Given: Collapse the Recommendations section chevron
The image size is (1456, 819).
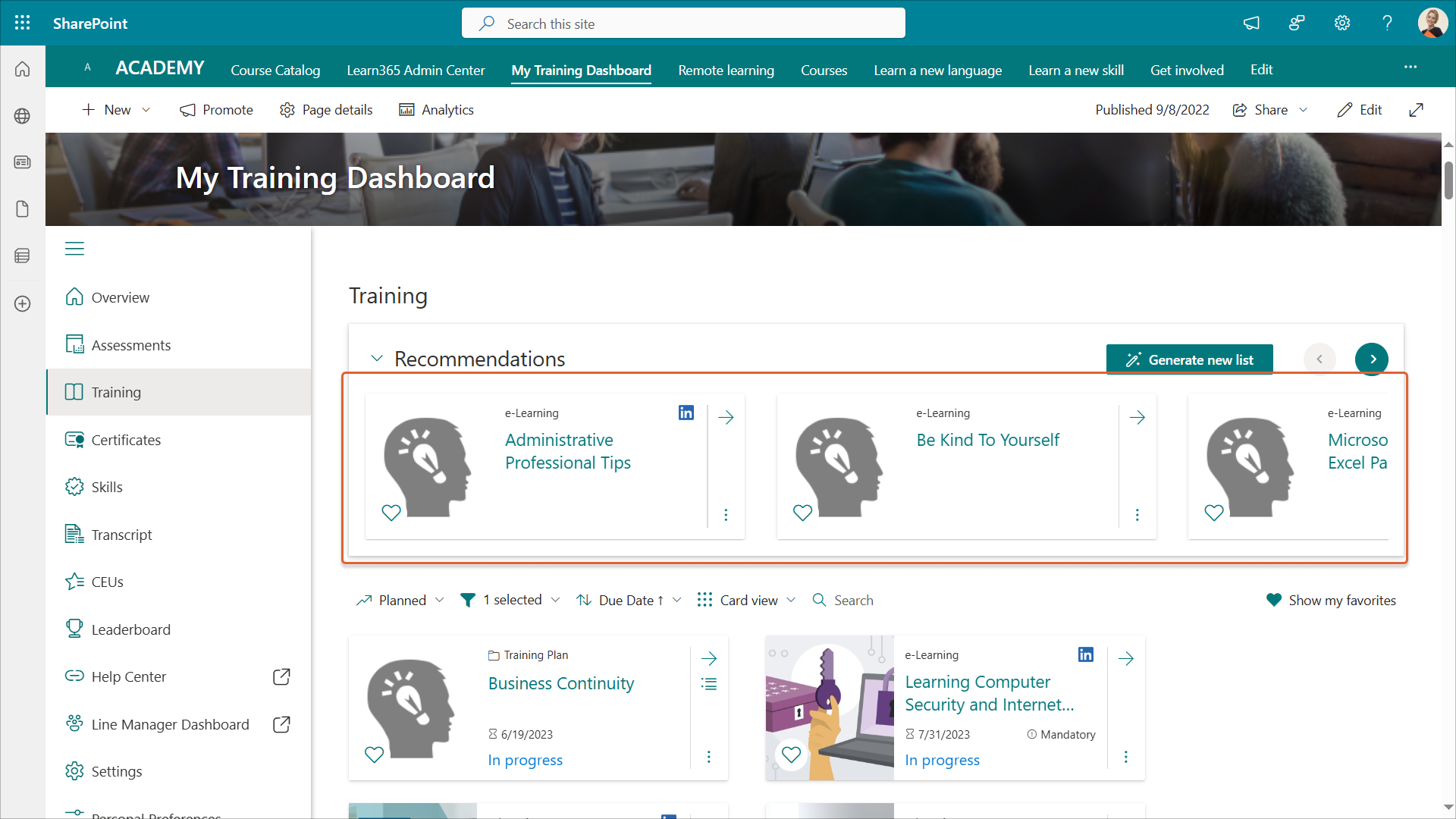Looking at the screenshot, I should click(377, 359).
